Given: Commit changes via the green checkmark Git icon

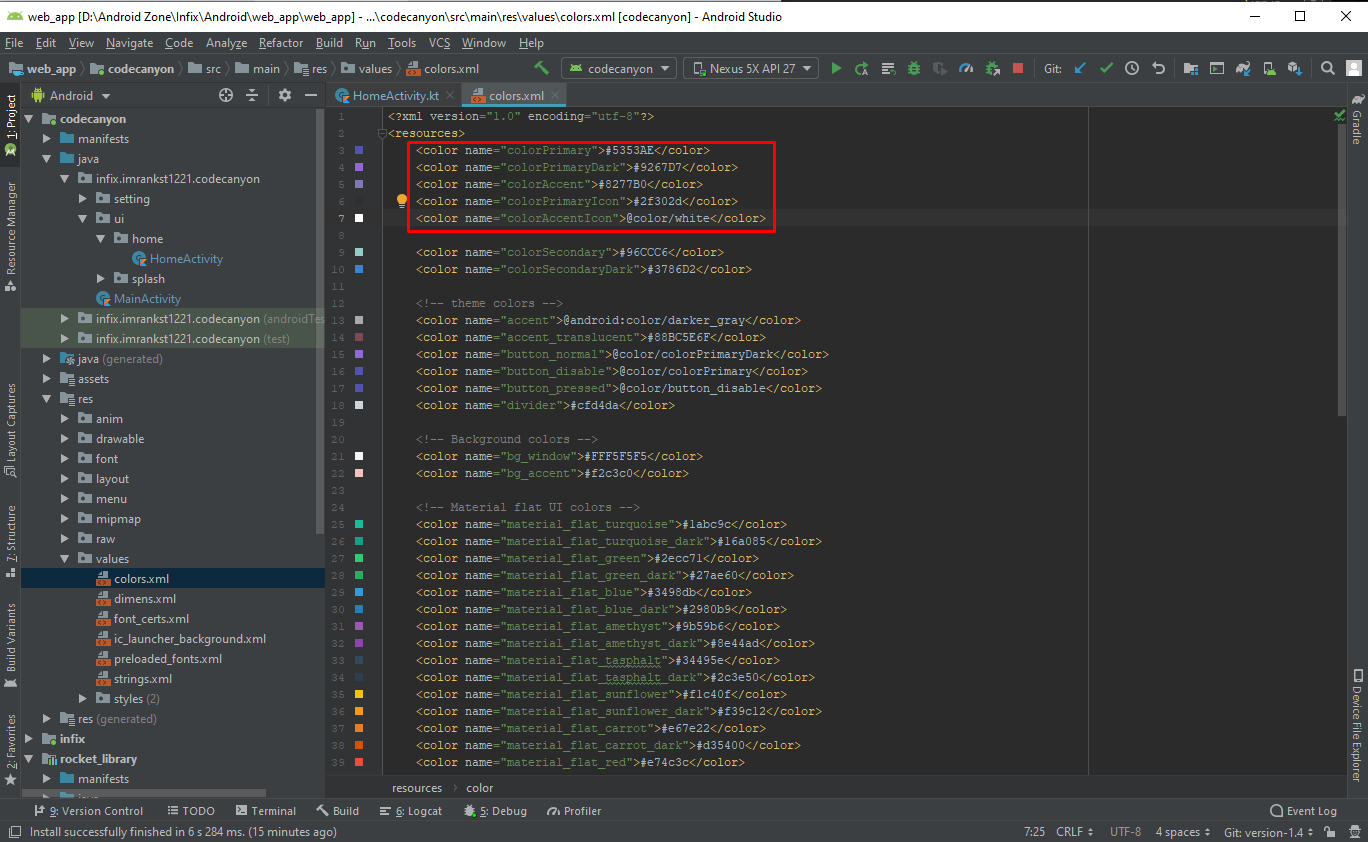Looking at the screenshot, I should (x=1106, y=68).
